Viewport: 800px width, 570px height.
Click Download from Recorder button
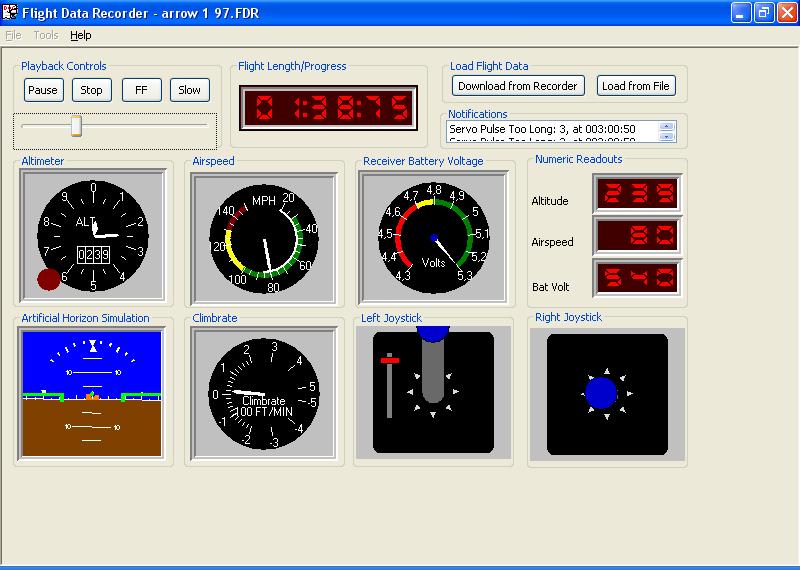(x=518, y=86)
